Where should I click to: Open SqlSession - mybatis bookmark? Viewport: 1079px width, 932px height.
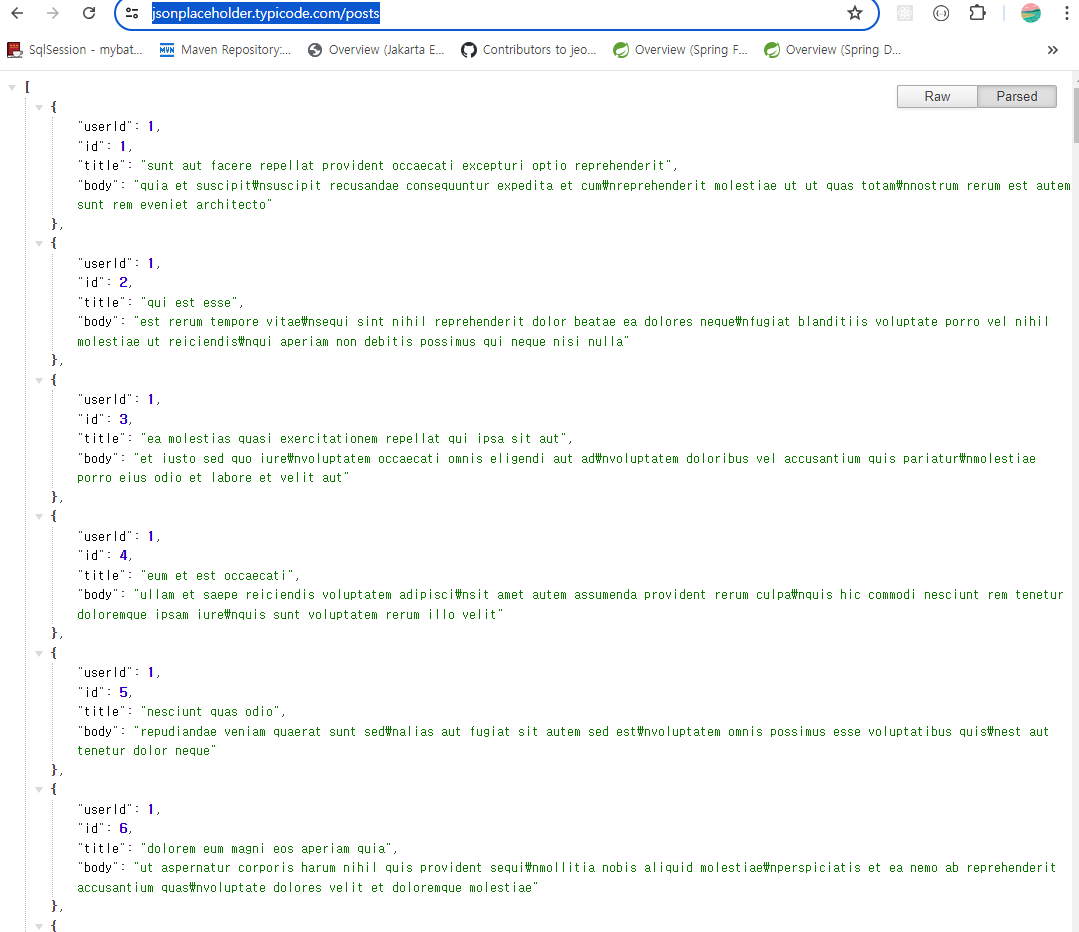tap(74, 50)
